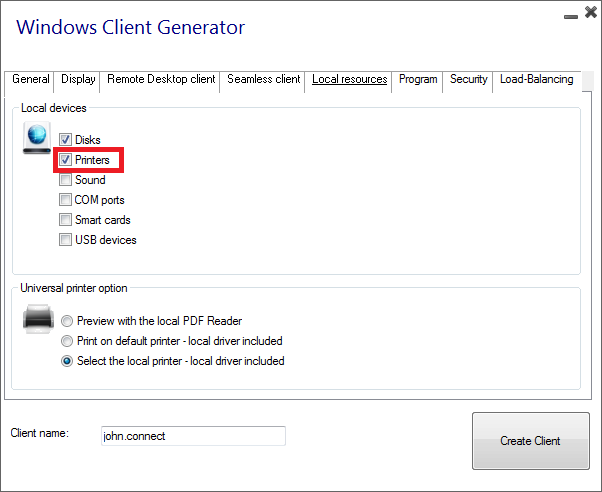This screenshot has height=492, width=602.
Task: Choose Print on default printer option
Action: click(68, 341)
